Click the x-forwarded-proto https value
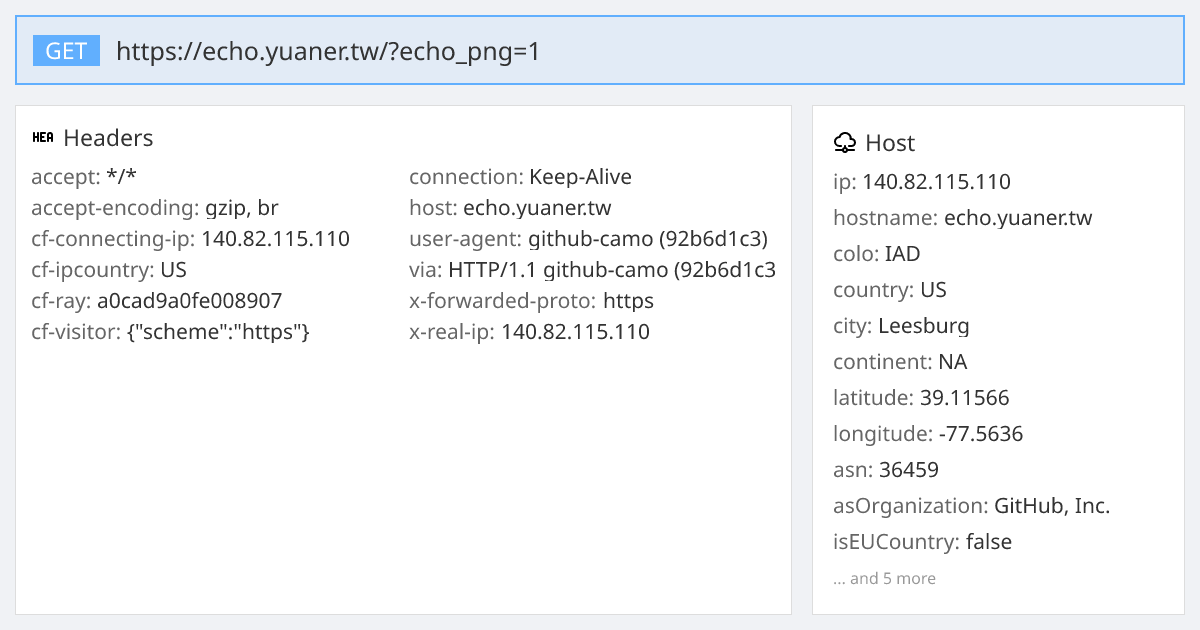This screenshot has height=630, width=1200. pos(628,301)
